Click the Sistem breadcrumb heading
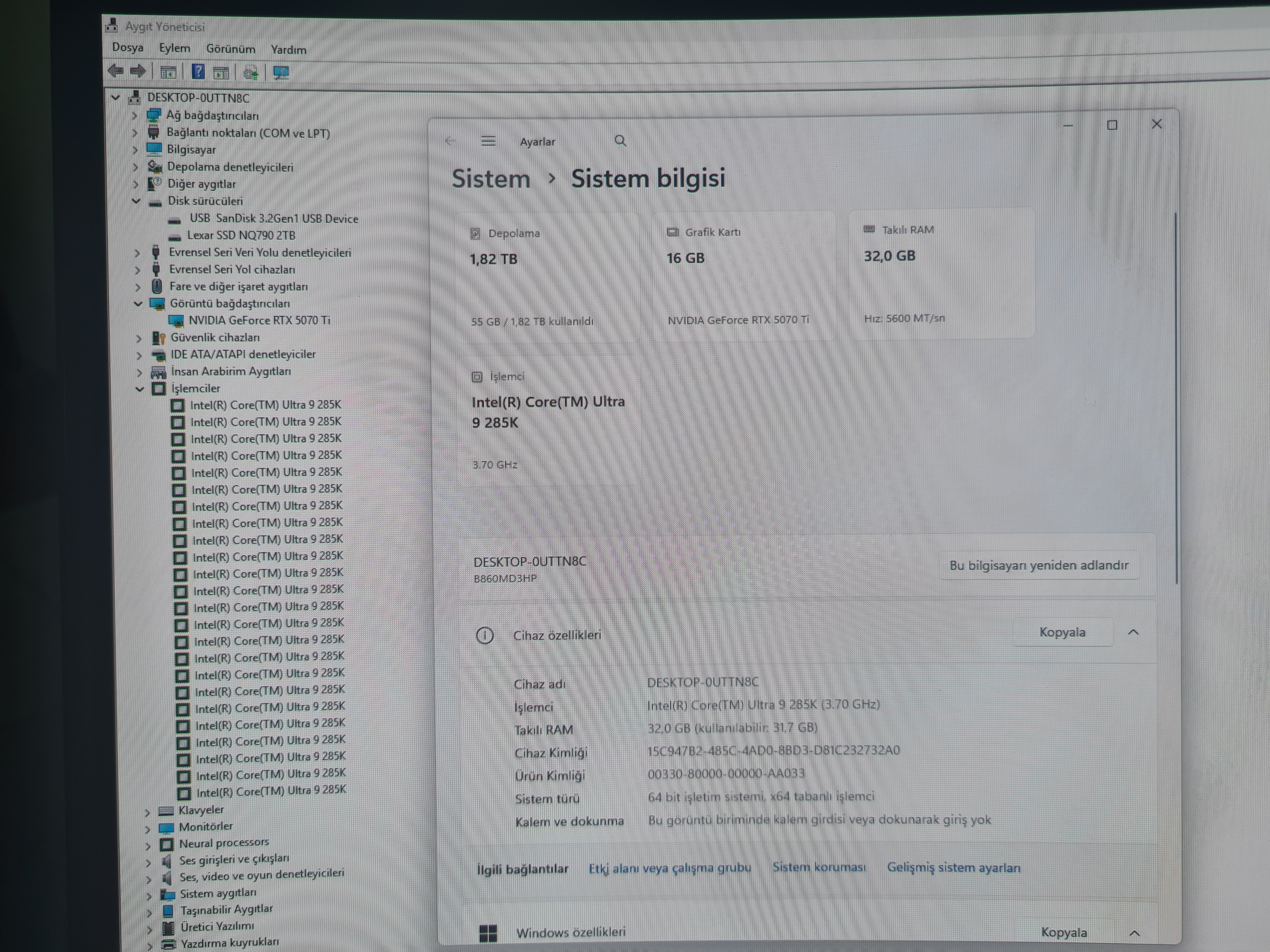The height and width of the screenshot is (952, 1270). [490, 178]
